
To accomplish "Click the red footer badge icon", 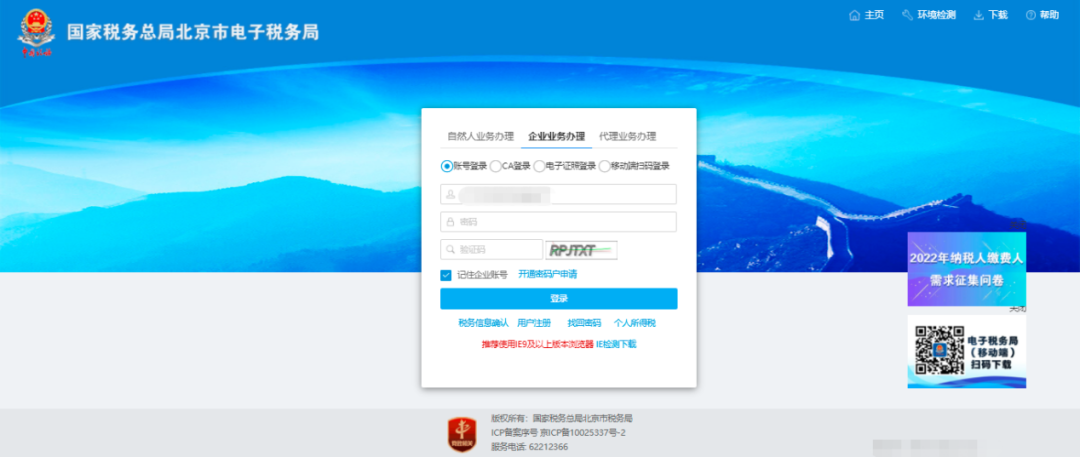I will coord(461,434).
